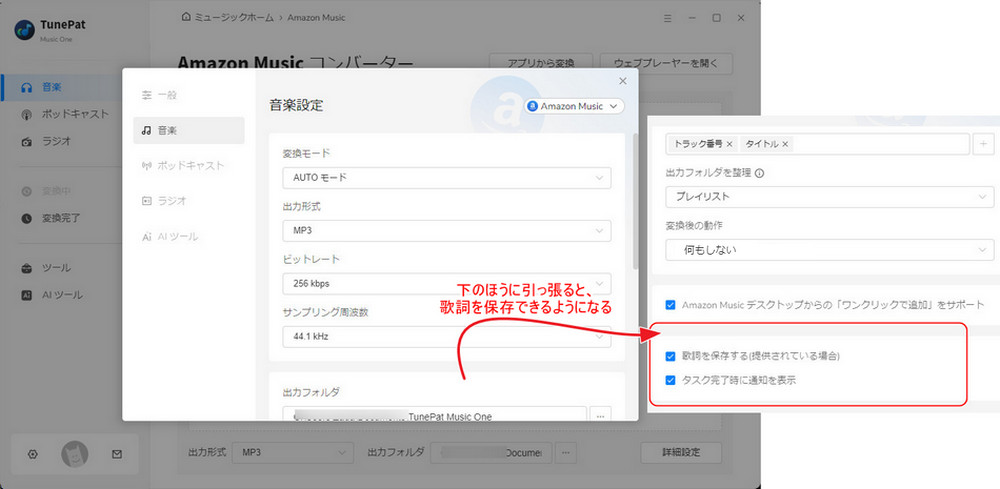Expand the サンプリング周波数 44.1 kHz dropdown
This screenshot has height=489, width=1000.
tap(446, 336)
